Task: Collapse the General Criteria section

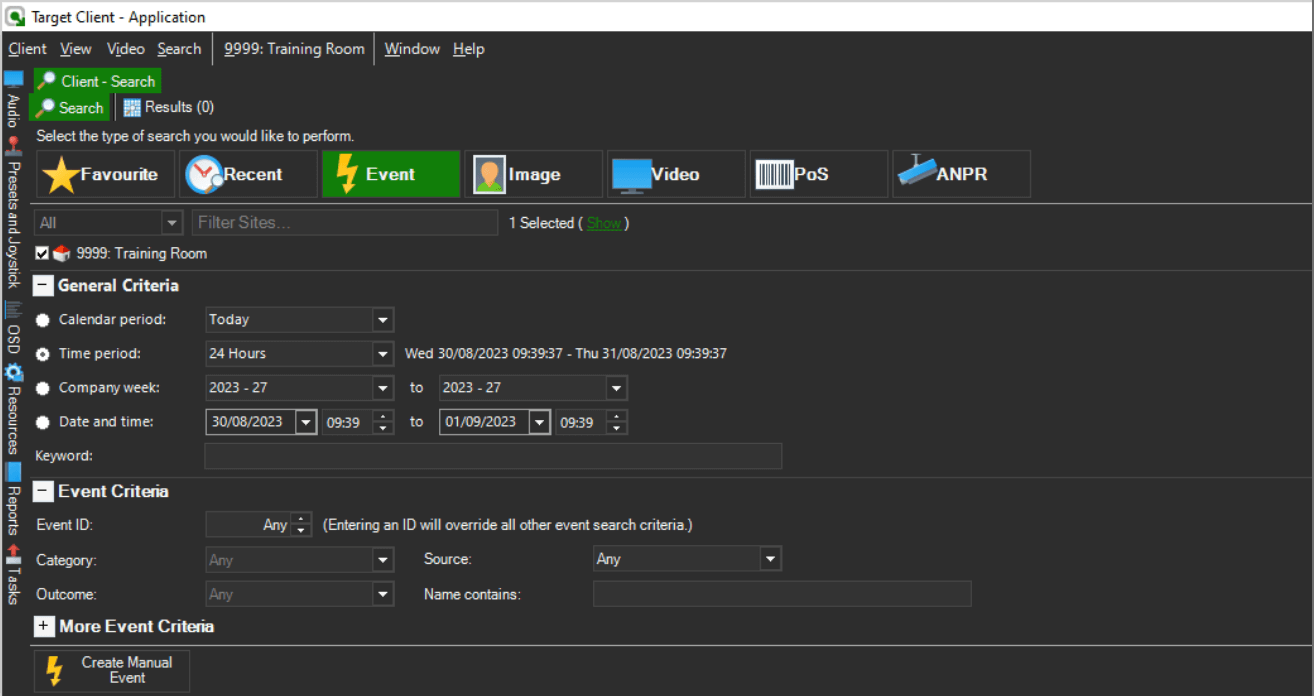Action: (44, 286)
